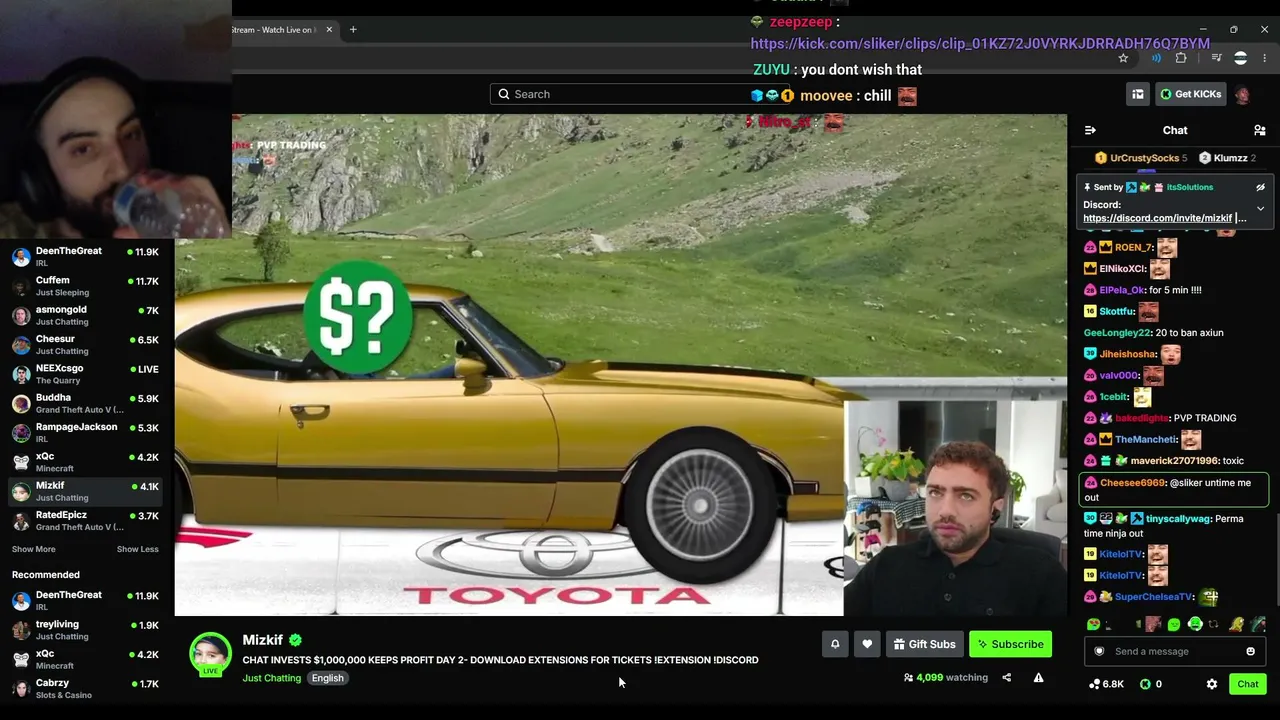Open the NEEXcsgo channel in the sidebar
The width and height of the screenshot is (1280, 720).
point(86,374)
